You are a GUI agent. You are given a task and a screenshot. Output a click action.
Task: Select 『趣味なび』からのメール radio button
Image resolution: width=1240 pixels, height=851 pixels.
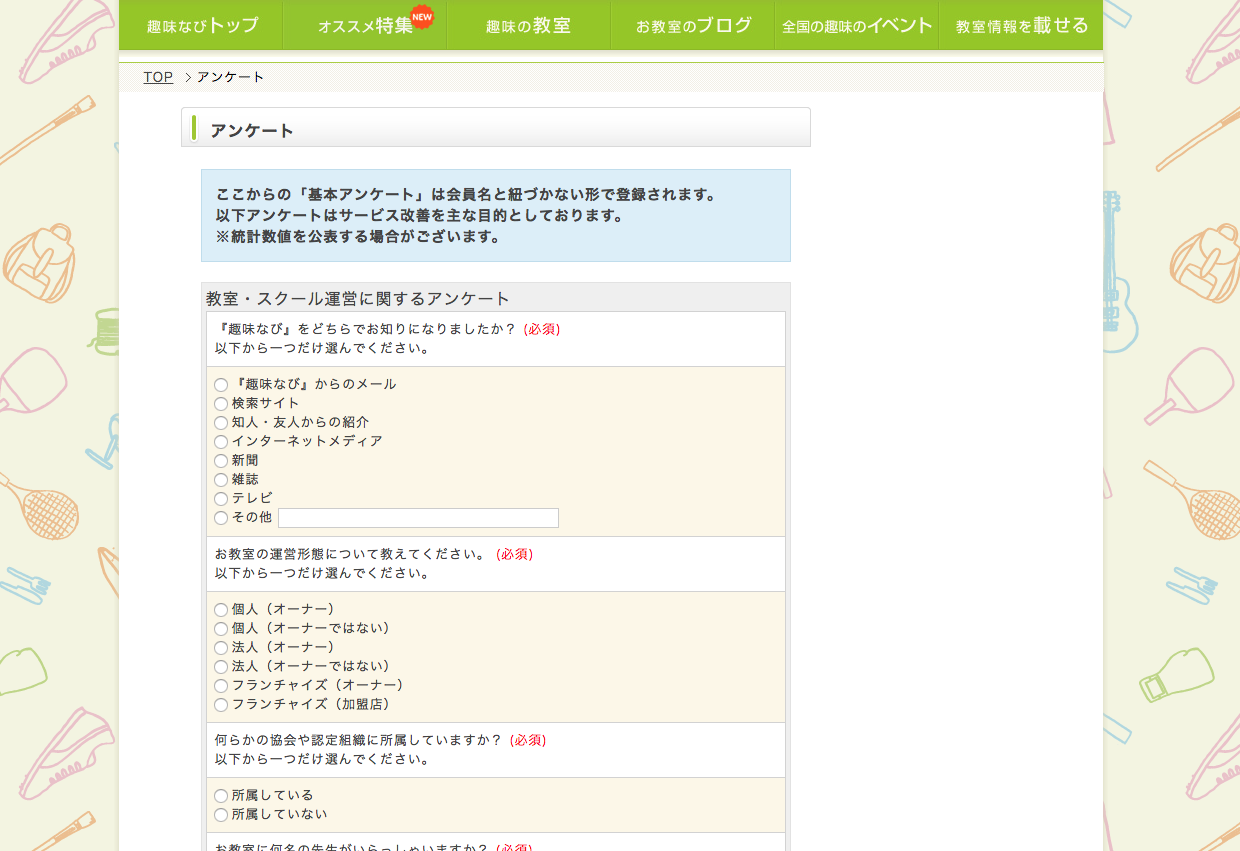point(221,385)
